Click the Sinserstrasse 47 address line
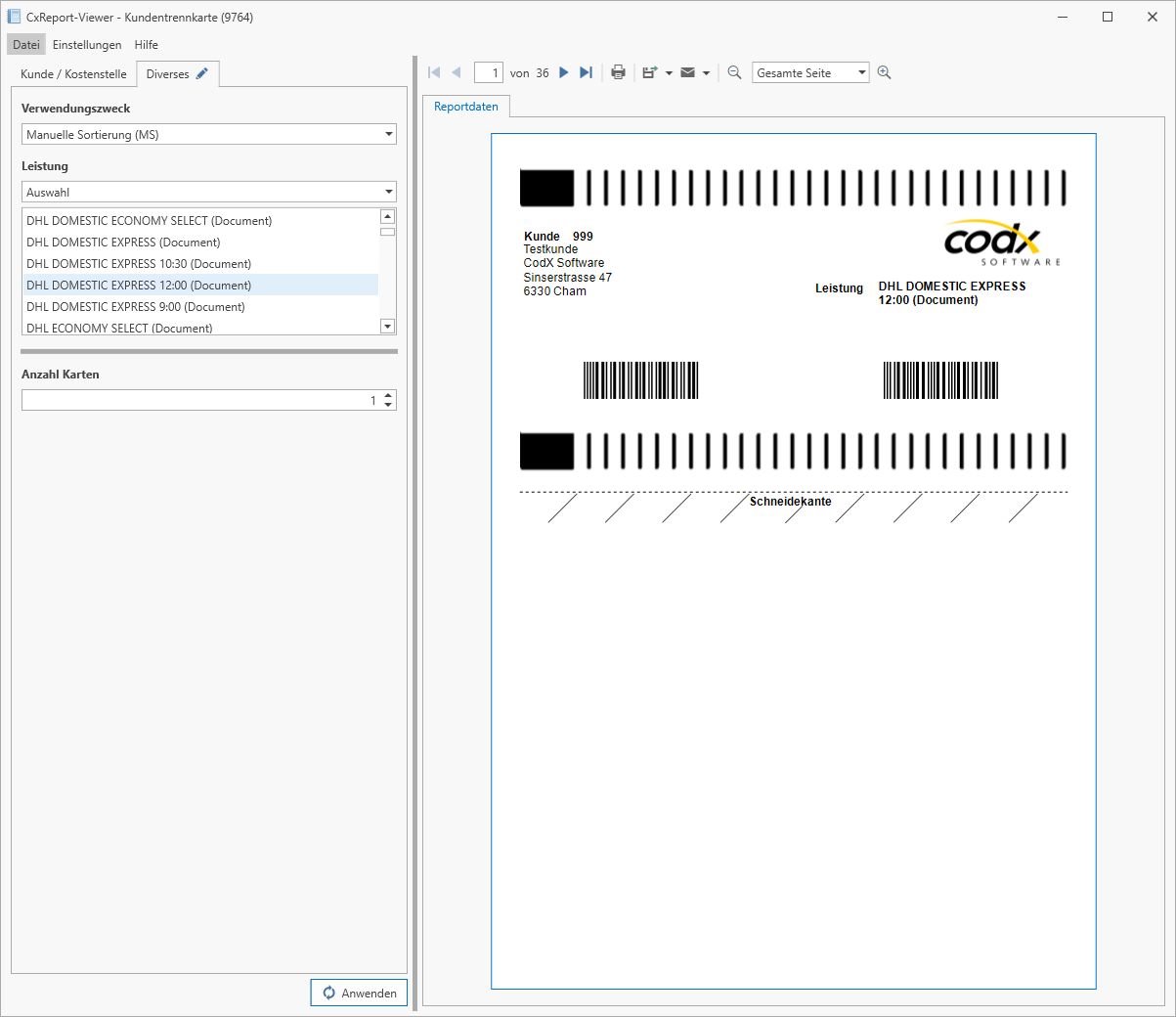This screenshot has width=1176, height=1017. pyautogui.click(x=568, y=278)
